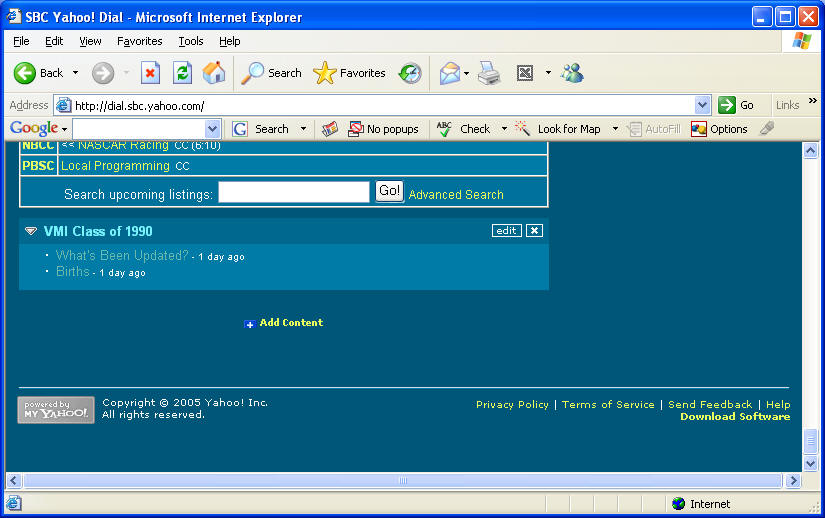Click the Go! listings search button

click(x=389, y=191)
